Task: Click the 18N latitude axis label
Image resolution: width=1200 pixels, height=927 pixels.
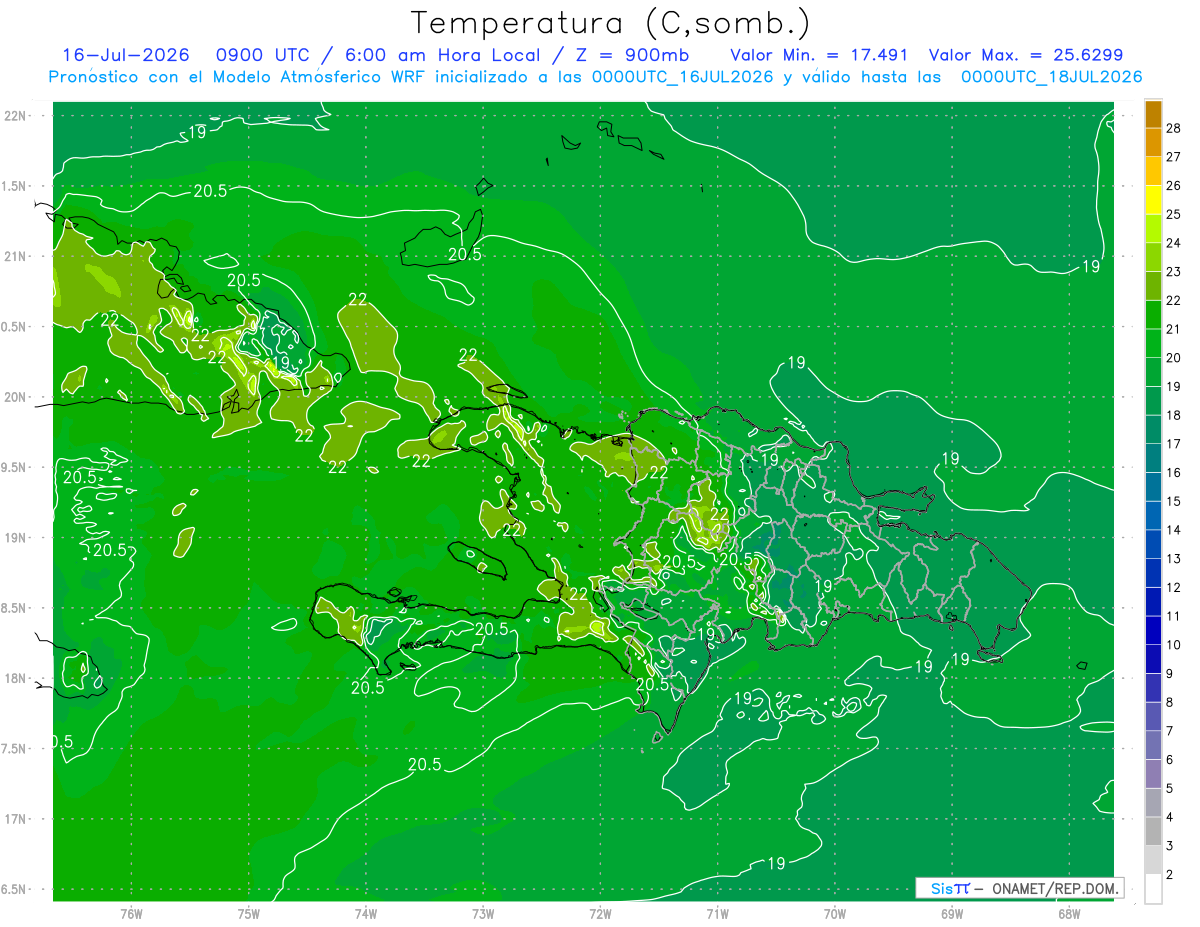Action: click(15, 678)
